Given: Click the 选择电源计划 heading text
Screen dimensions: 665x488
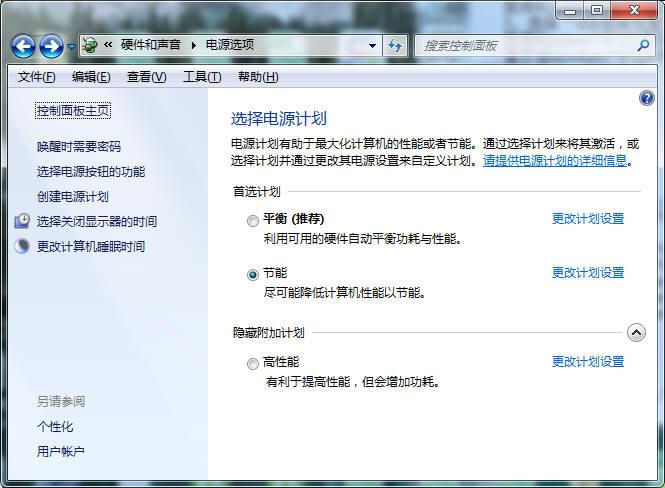Looking at the screenshot, I should (279, 119).
